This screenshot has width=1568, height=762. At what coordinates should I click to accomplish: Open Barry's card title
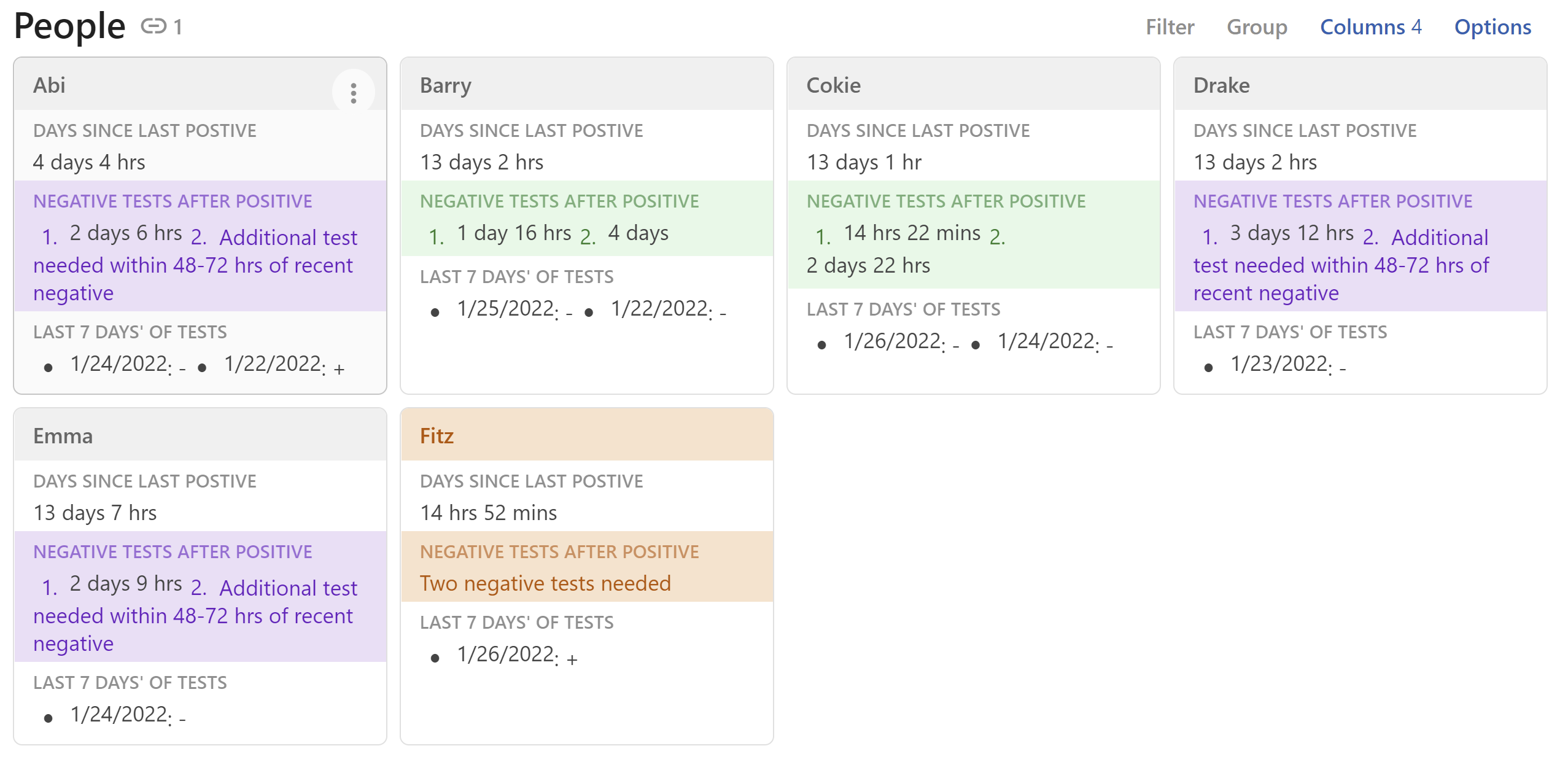(x=446, y=85)
